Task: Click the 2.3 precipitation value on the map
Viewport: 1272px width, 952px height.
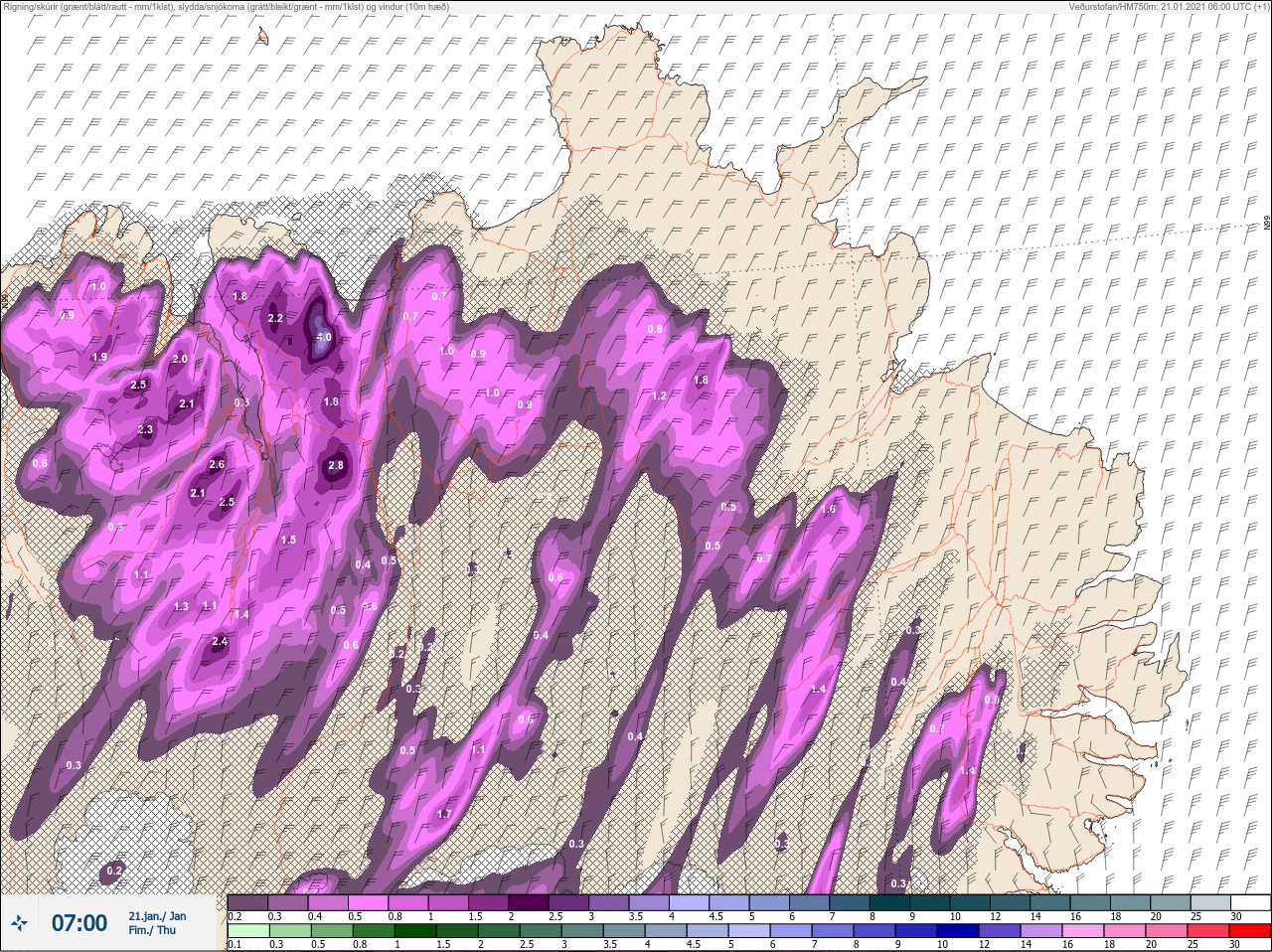Action: tap(145, 430)
